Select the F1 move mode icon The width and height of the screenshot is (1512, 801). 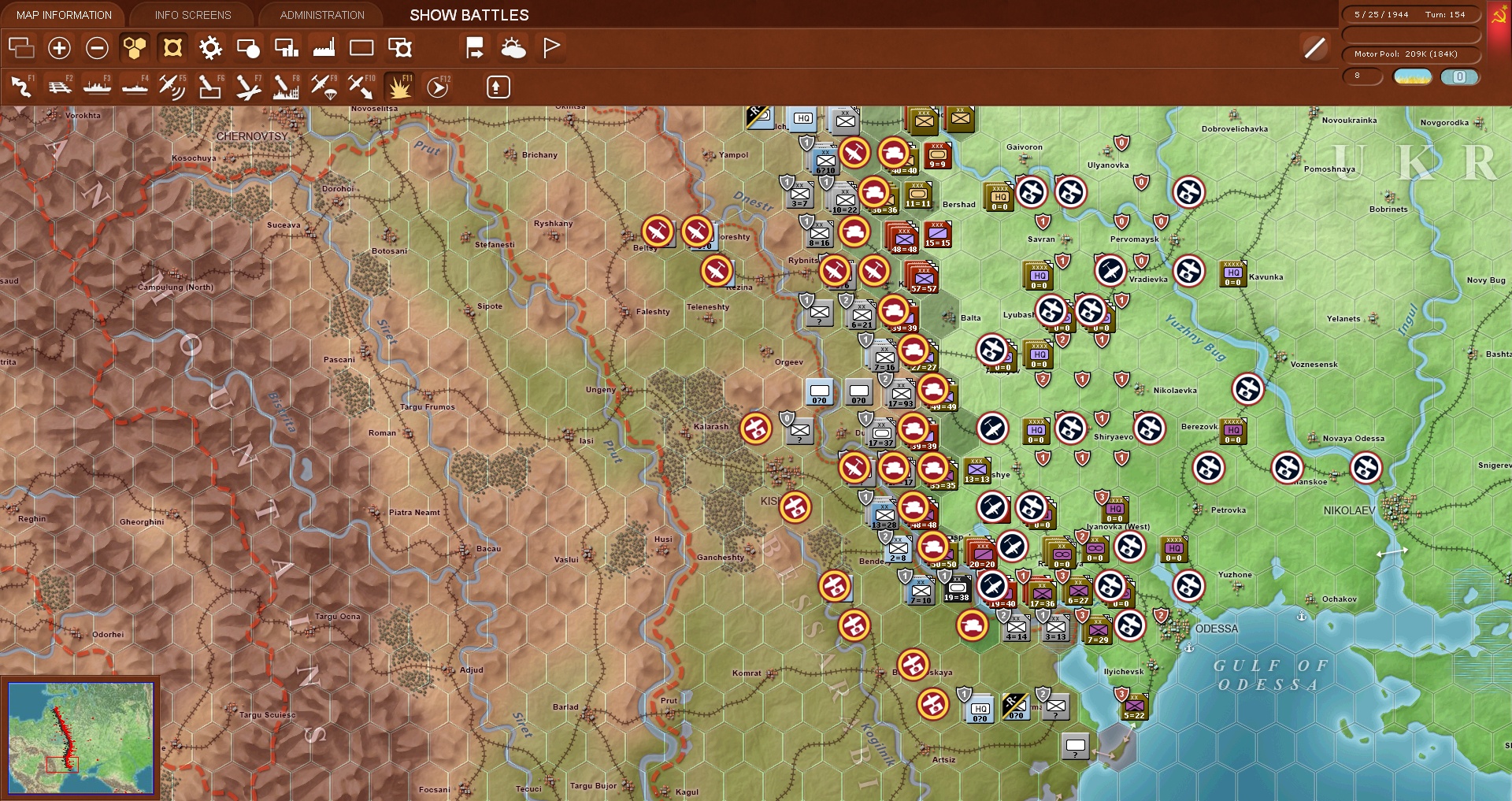(x=21, y=87)
